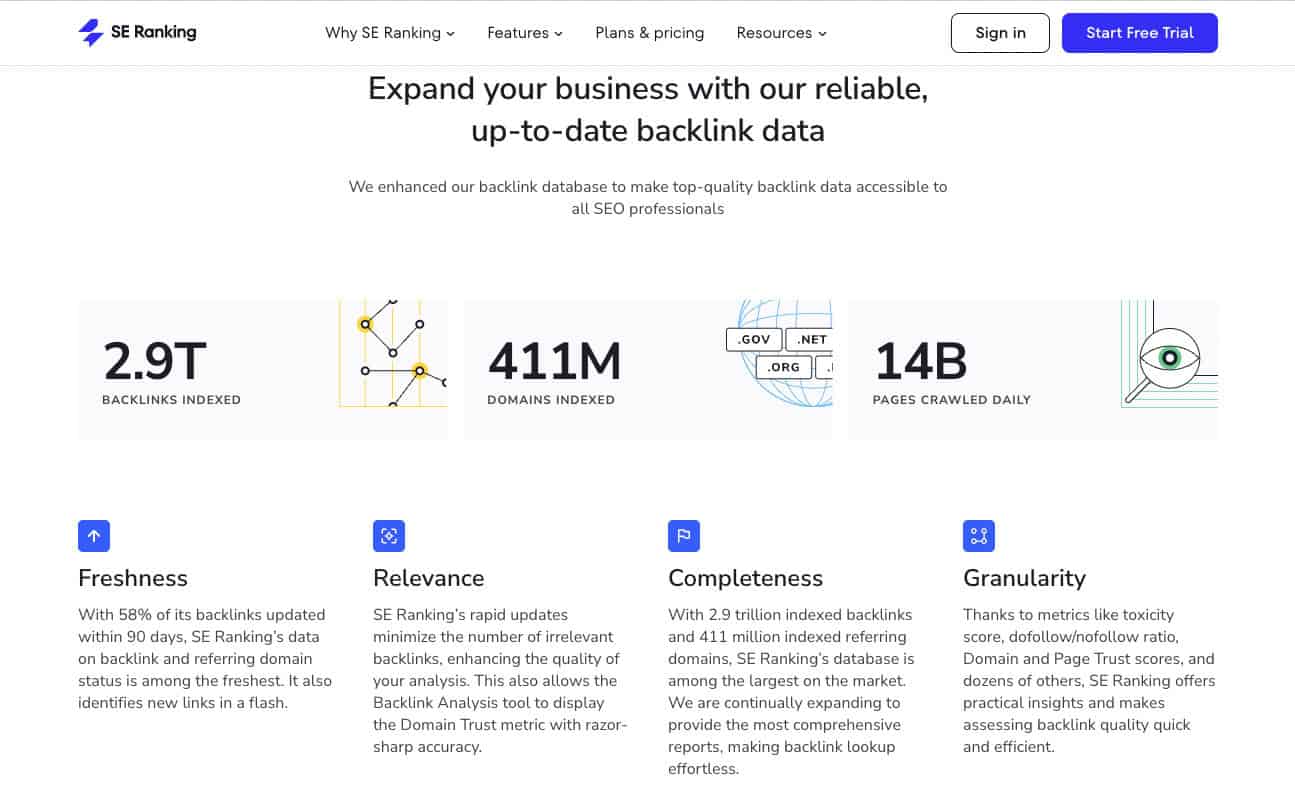
Task: Expand the Resources dropdown menu
Action: point(782,33)
